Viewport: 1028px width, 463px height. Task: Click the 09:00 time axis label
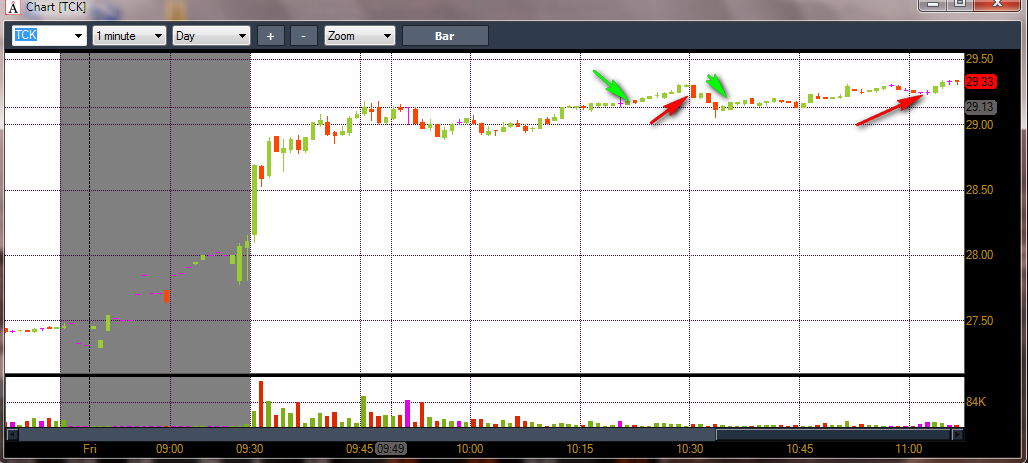point(169,449)
